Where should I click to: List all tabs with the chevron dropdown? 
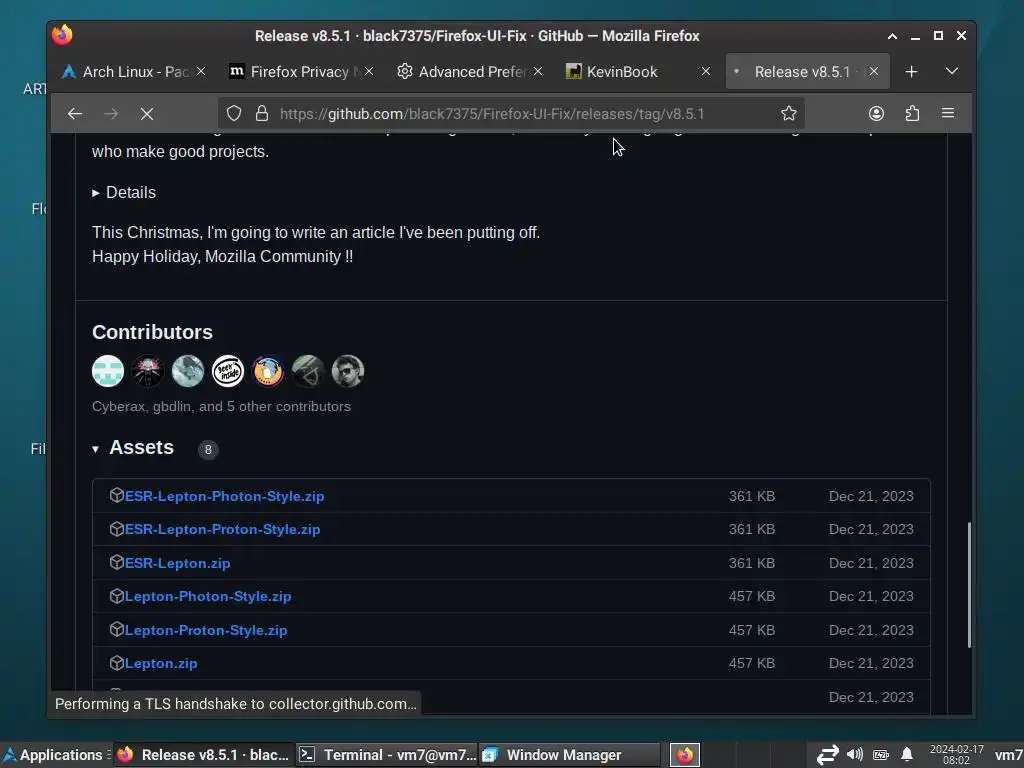click(952, 72)
